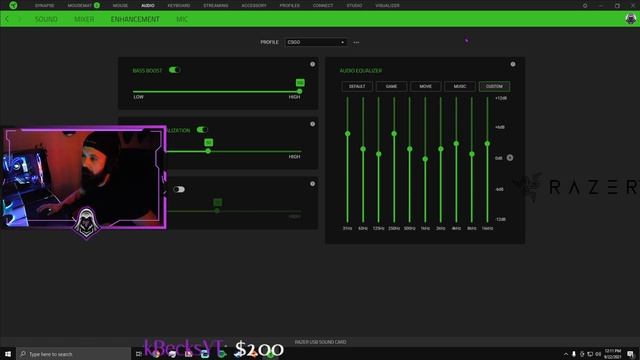This screenshot has width=640, height=360.
Task: Open the Accessory tab
Action: tap(254, 6)
